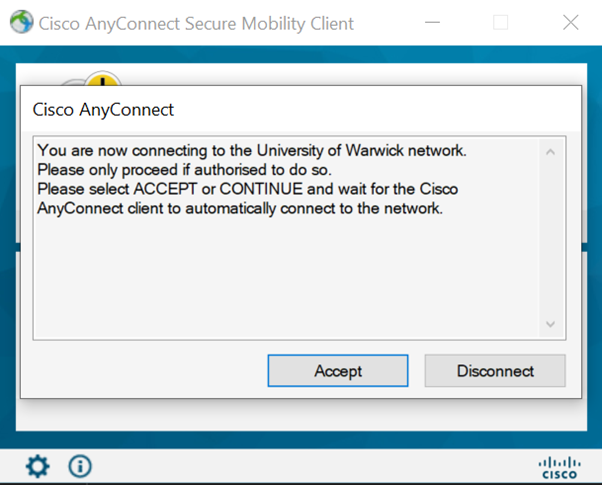
Task: Close the Secure Mobility Client window
Action: (571, 22)
